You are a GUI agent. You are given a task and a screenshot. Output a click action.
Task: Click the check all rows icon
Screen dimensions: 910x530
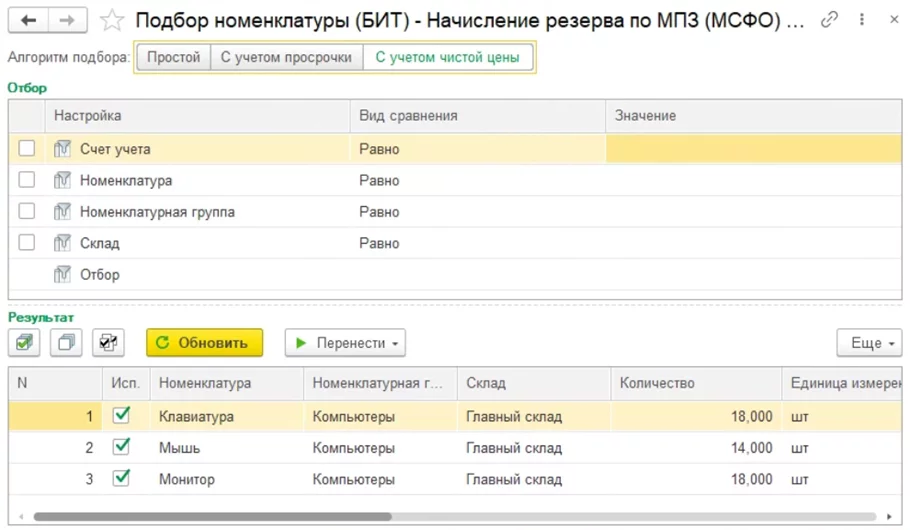(24, 343)
